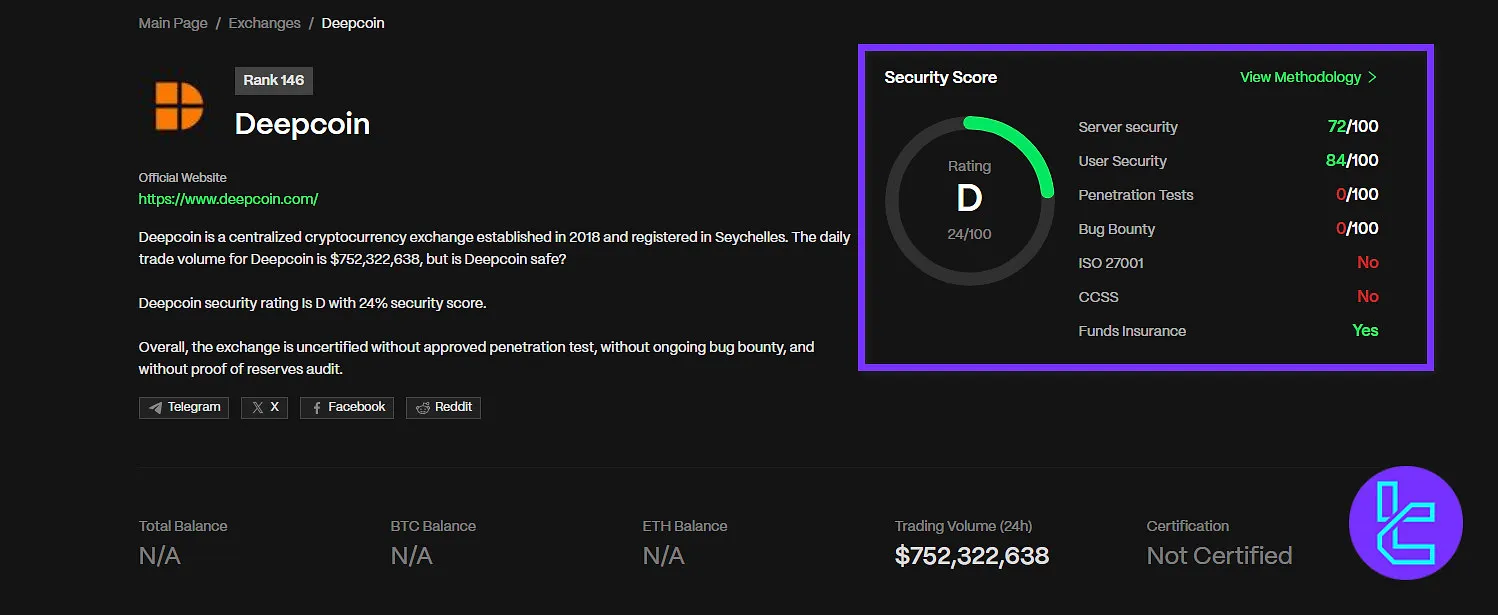Click the Bug Bounty label

pos(1116,229)
